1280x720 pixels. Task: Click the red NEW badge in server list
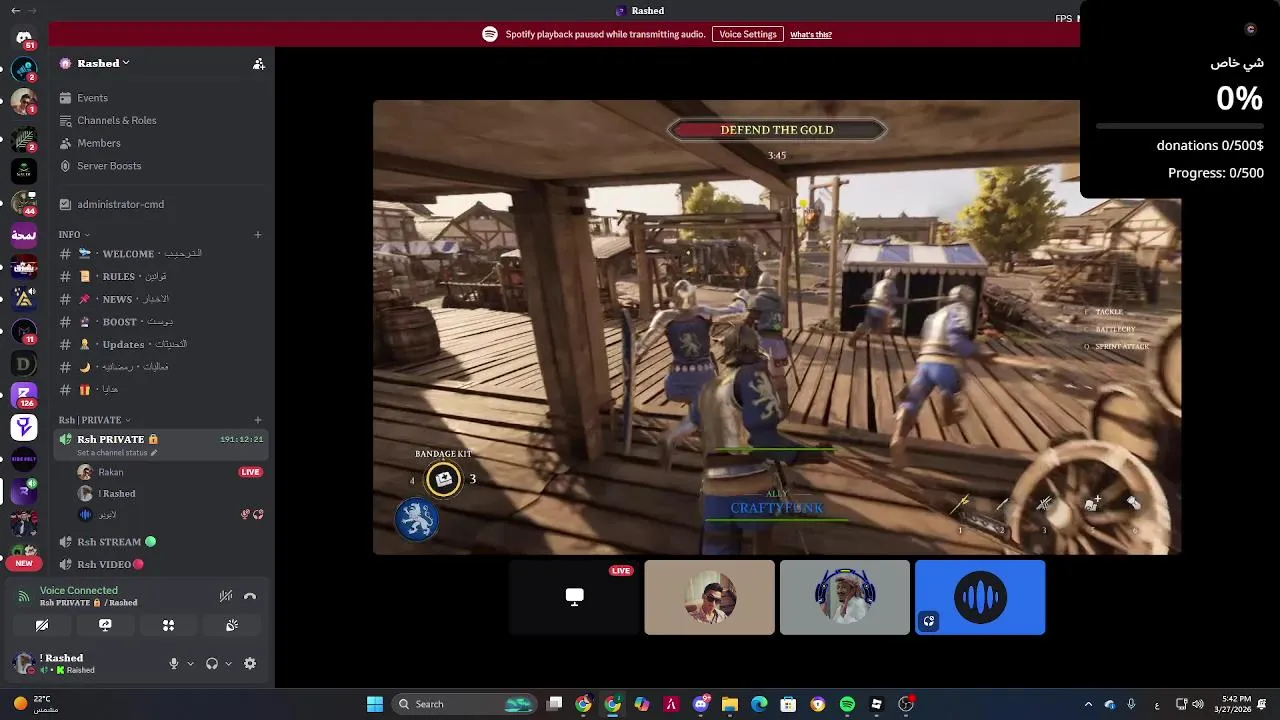[24, 563]
